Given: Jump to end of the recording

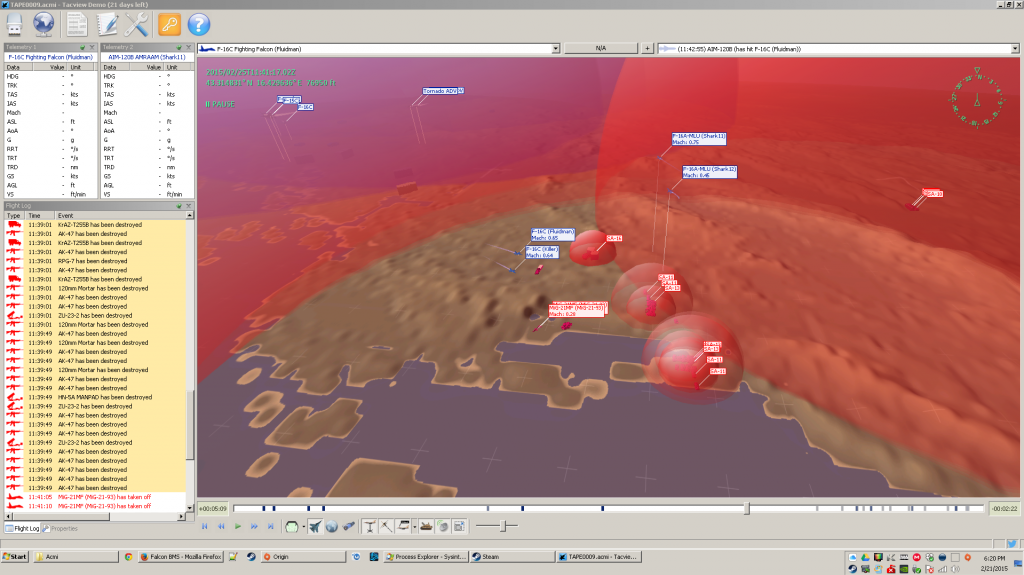Looking at the screenshot, I should click(x=270, y=526).
